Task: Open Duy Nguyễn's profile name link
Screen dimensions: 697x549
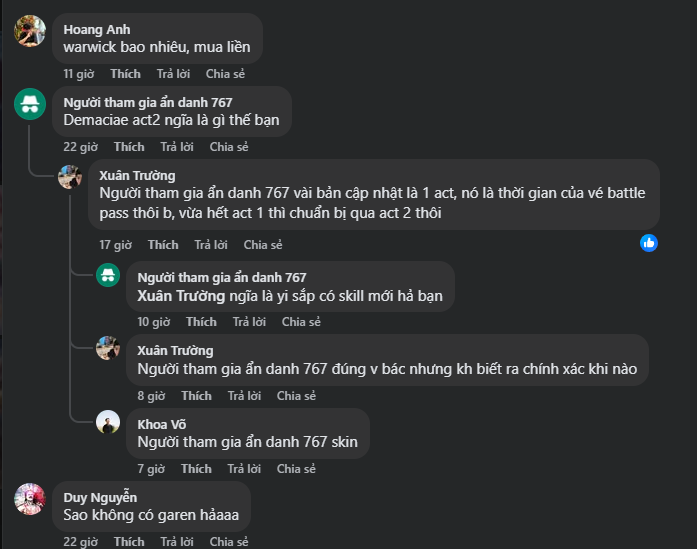Action: click(x=100, y=497)
